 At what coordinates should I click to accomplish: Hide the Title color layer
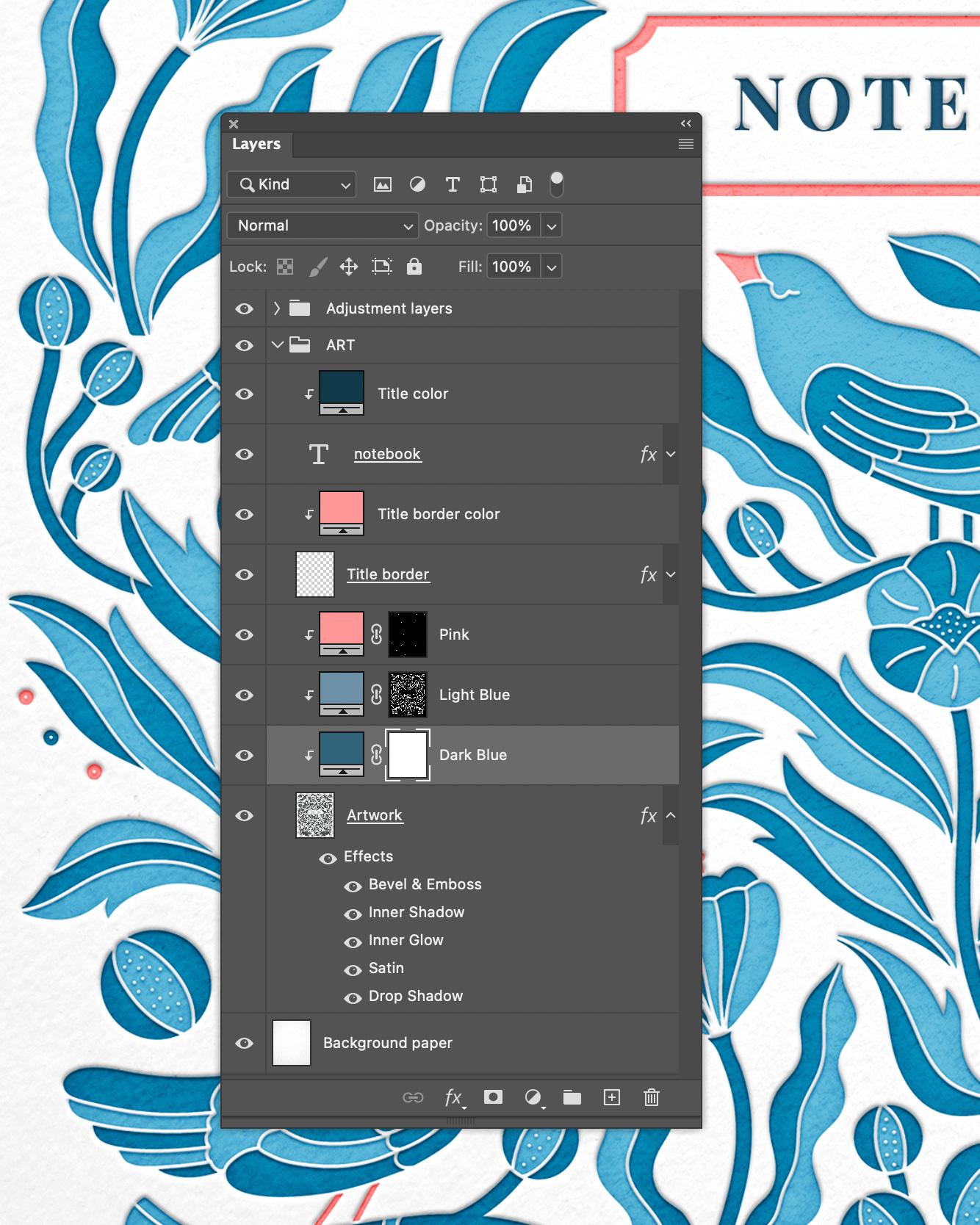click(x=245, y=394)
